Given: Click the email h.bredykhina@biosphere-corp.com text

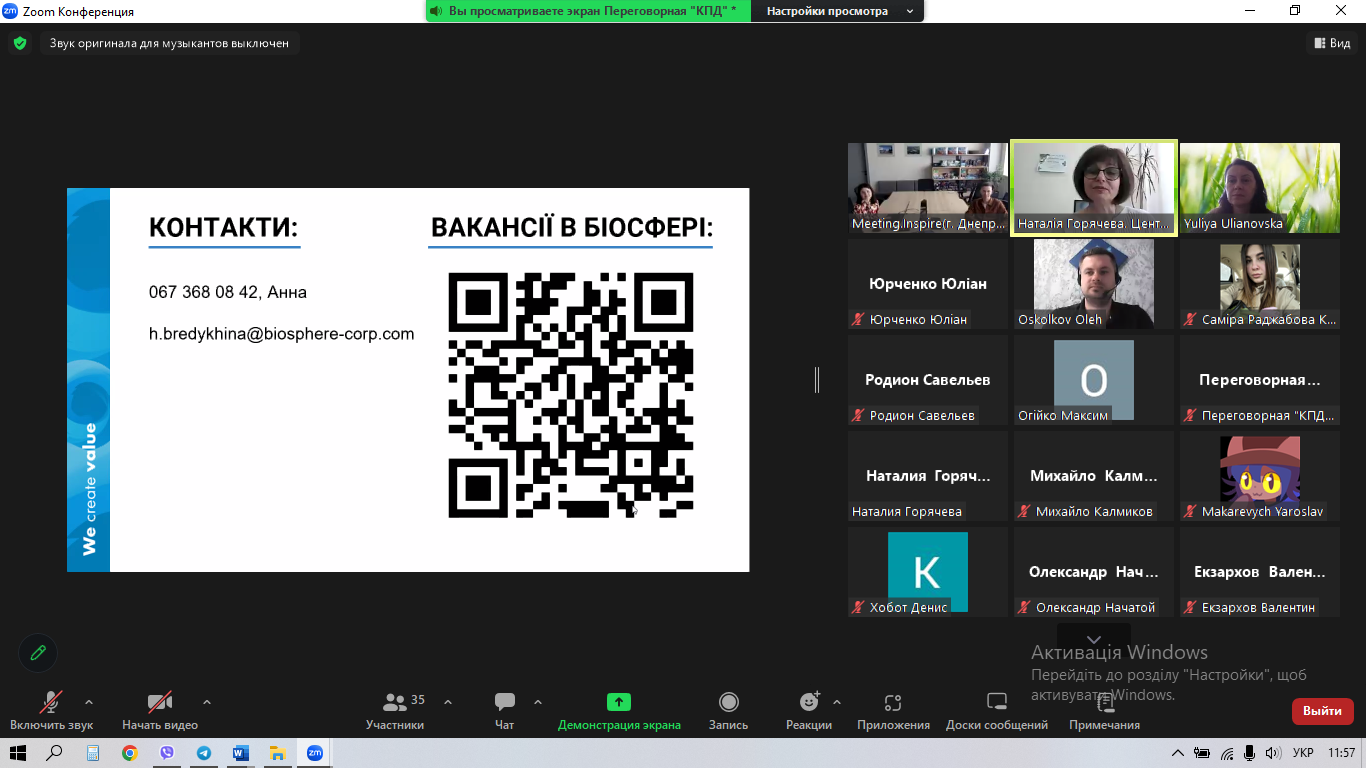Looking at the screenshot, I should pyautogui.click(x=281, y=334).
